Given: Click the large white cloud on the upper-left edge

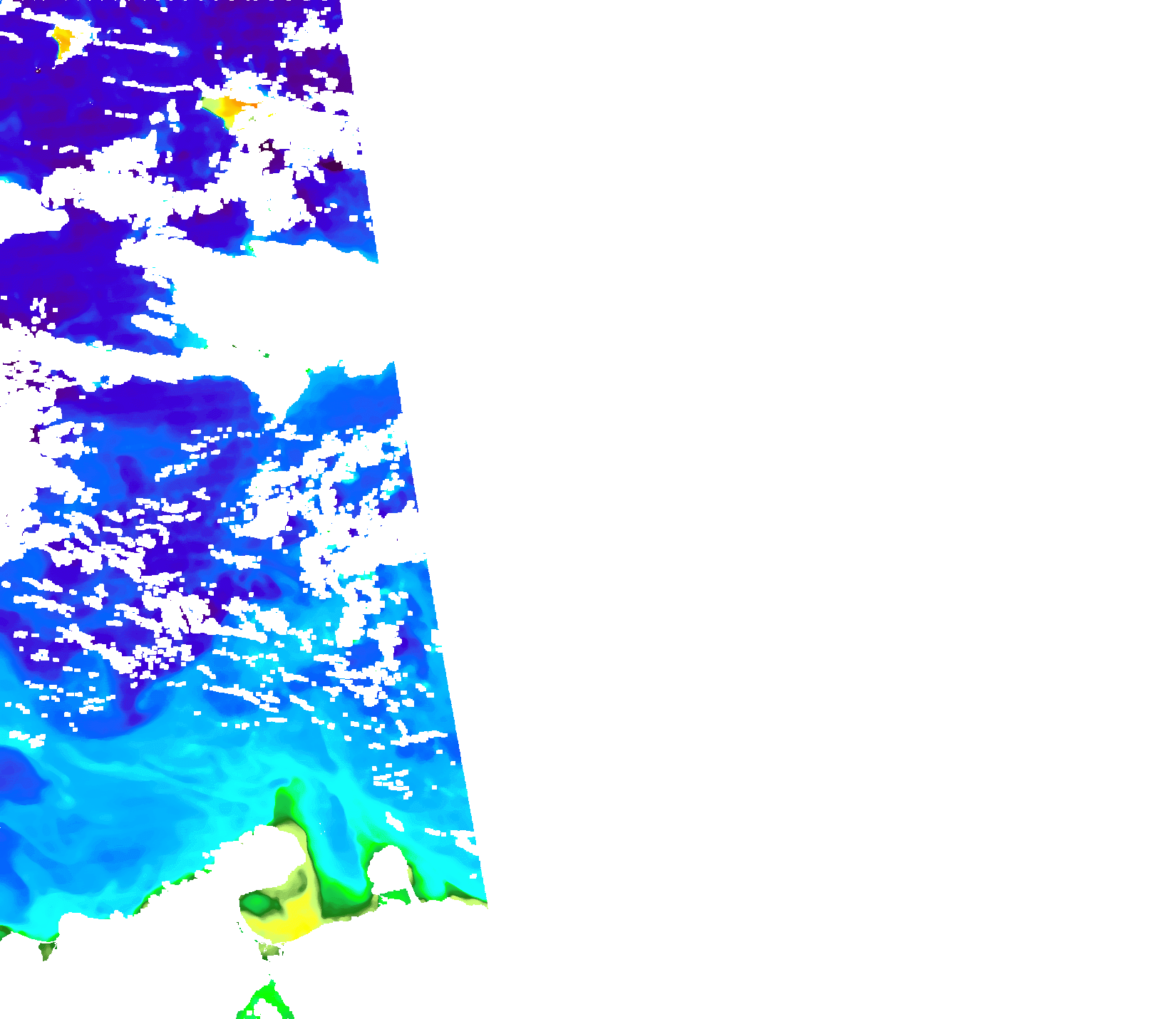Looking at the screenshot, I should (x=21, y=210).
